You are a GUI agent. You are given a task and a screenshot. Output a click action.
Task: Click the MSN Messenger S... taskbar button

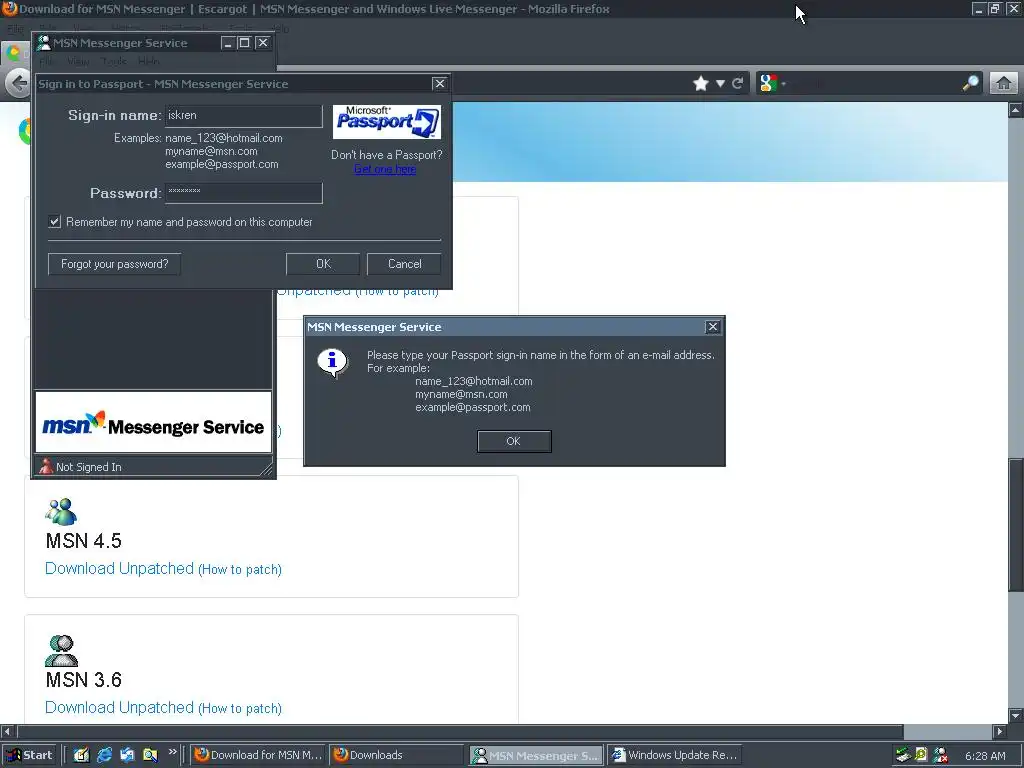coord(536,755)
